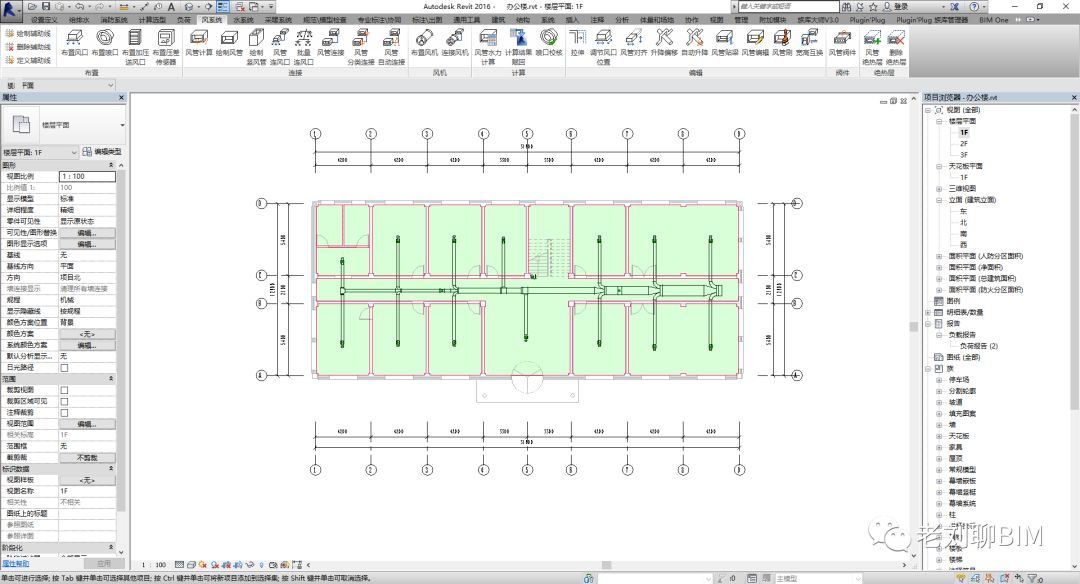Click 编辑 button for 可见性/图形替换
Viewport: 1080px width, 584px height.
pyautogui.click(x=87, y=233)
